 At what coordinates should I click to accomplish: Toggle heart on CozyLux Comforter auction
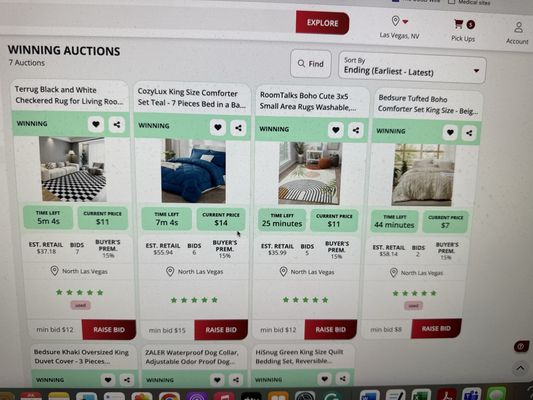pyautogui.click(x=218, y=128)
